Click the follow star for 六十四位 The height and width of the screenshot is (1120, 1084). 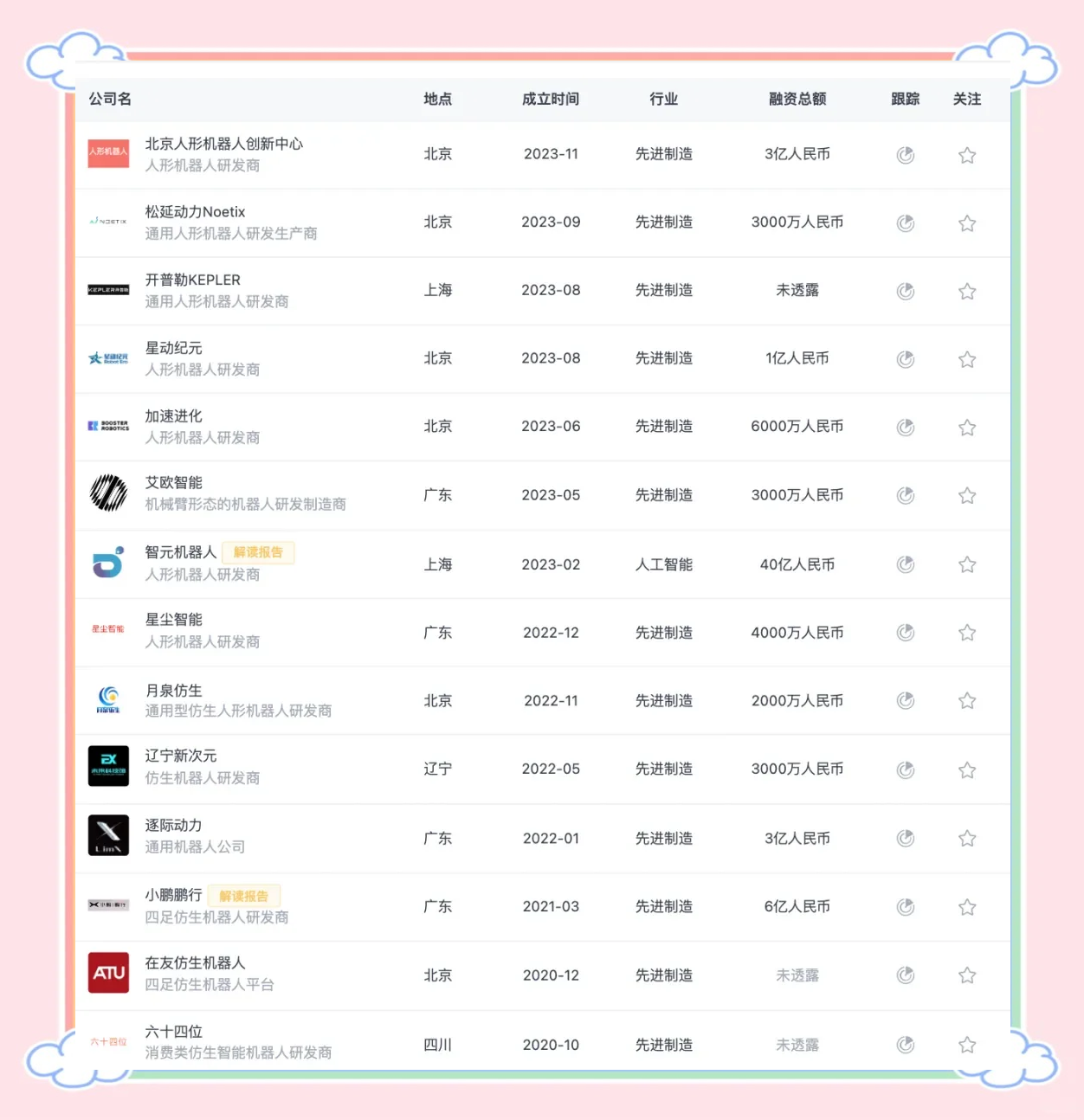(x=967, y=1045)
